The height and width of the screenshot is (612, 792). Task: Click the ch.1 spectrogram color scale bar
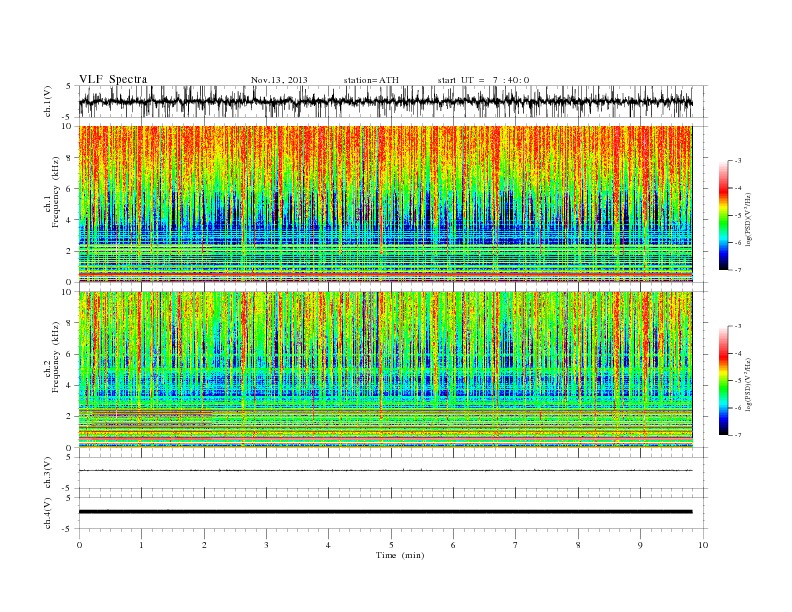coord(724,215)
